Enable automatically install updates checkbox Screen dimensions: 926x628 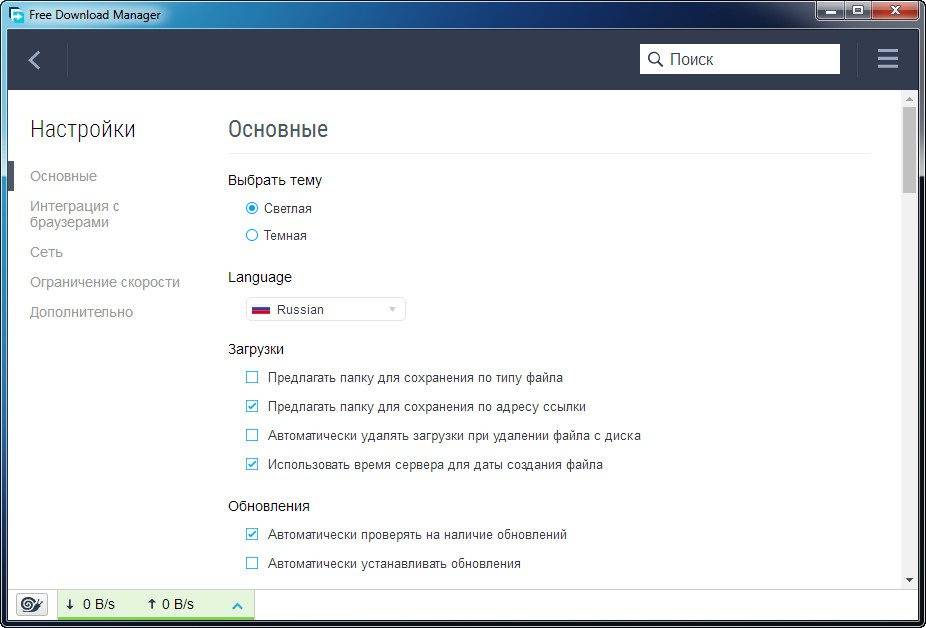click(x=252, y=563)
